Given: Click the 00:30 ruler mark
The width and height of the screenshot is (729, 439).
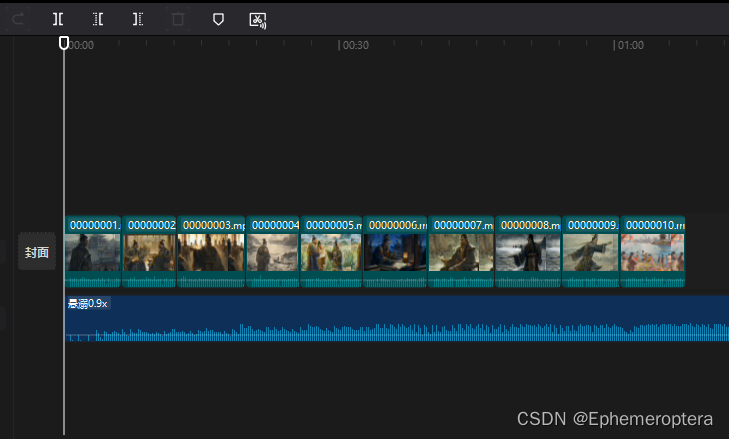Looking at the screenshot, I should pyautogui.click(x=354, y=45).
